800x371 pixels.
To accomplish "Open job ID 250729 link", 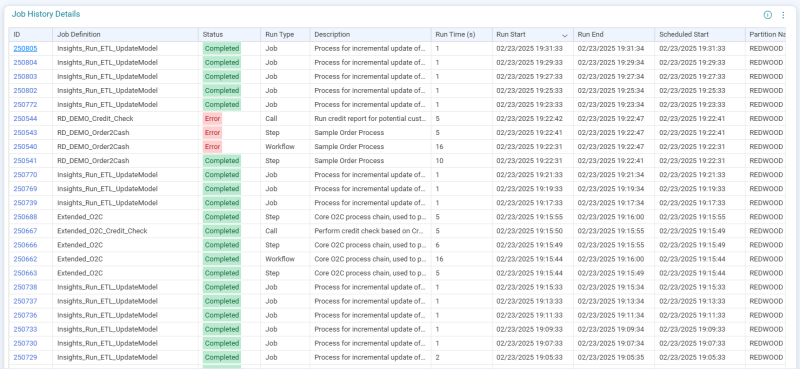I will 25,357.
